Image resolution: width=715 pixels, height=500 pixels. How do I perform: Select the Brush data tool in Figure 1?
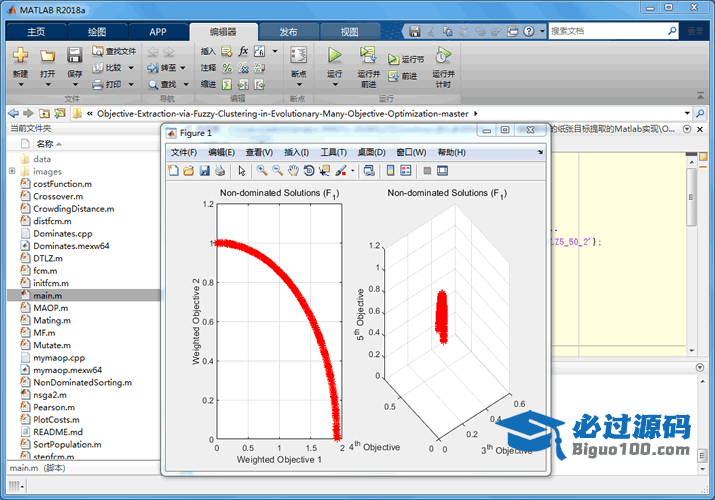tap(340, 171)
